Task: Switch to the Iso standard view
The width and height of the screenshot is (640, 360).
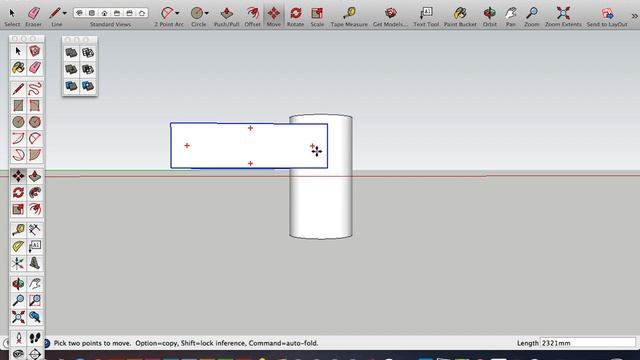Action: coord(80,13)
